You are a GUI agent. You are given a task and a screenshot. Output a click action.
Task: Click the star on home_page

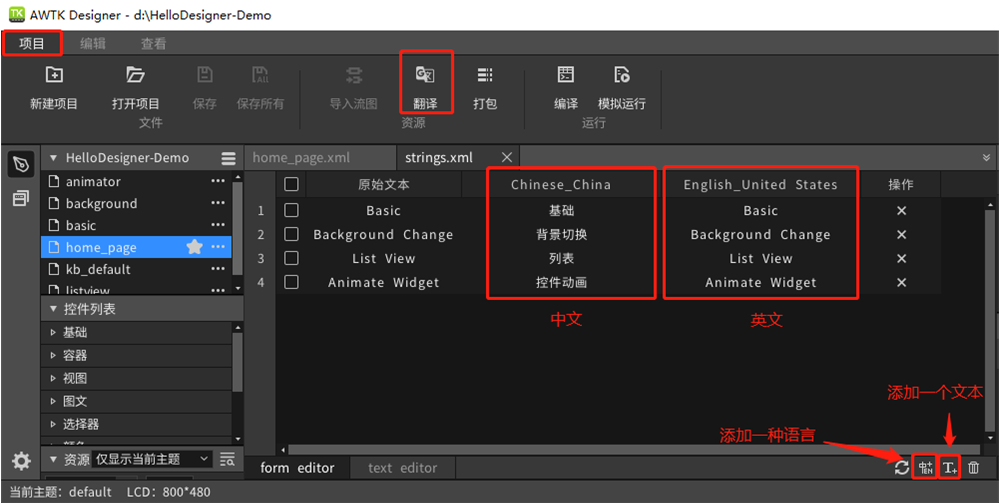(x=195, y=248)
